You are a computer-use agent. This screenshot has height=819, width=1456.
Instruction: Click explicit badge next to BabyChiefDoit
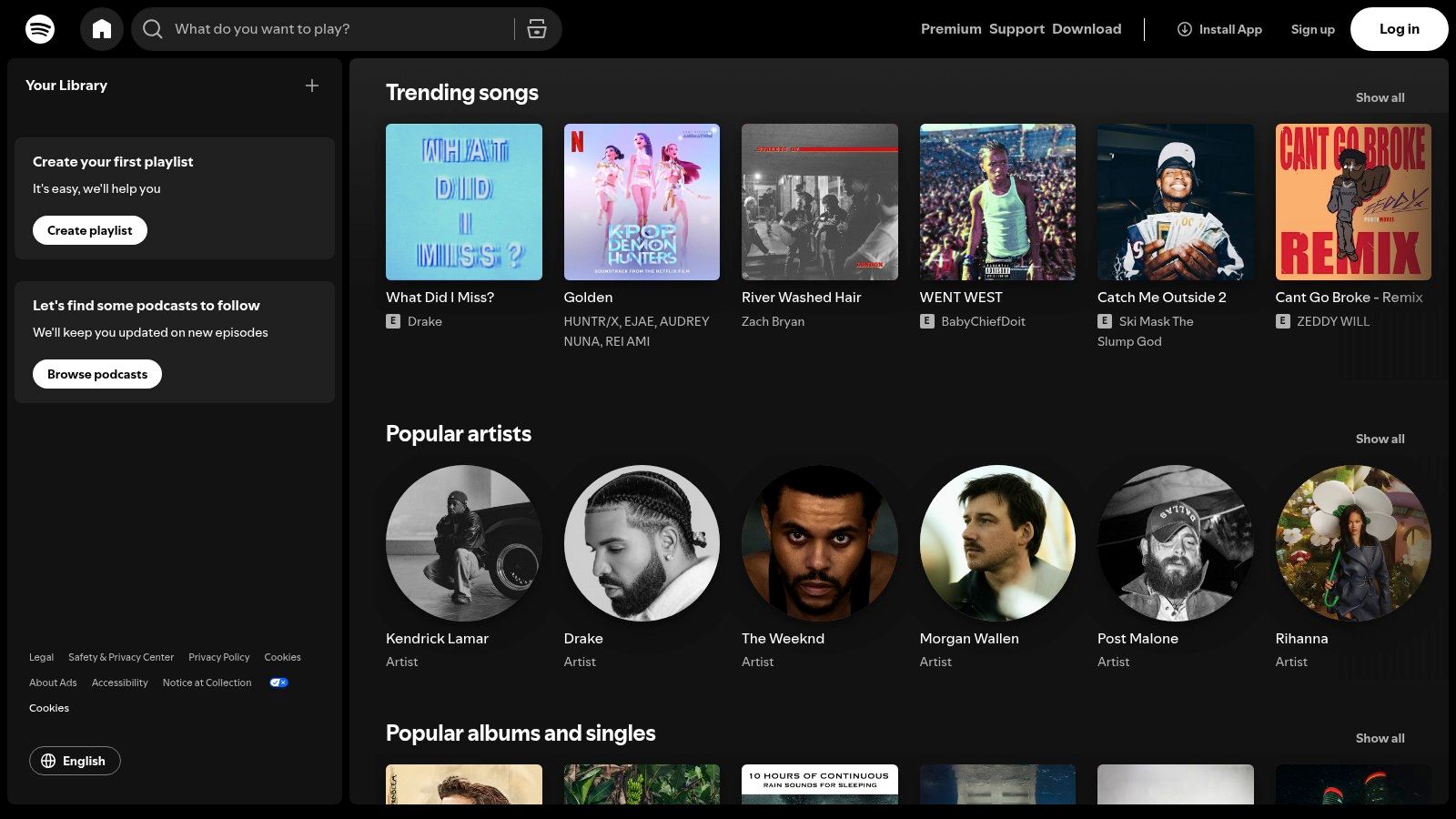927,321
